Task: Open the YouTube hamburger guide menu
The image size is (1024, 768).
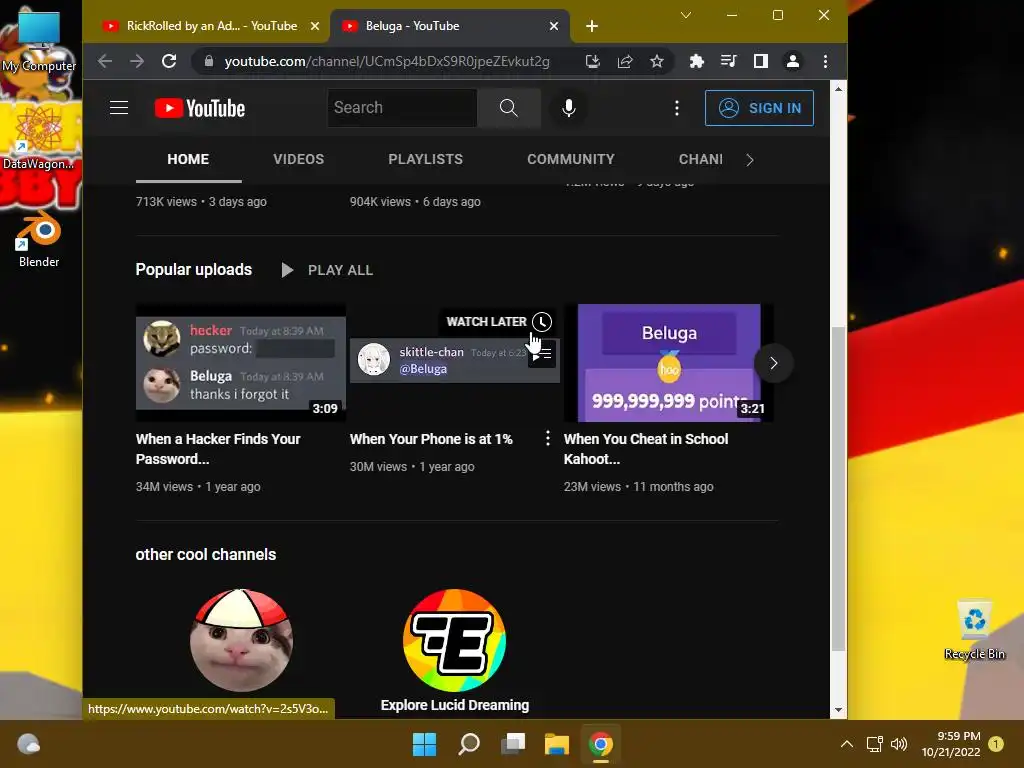Action: 119,108
